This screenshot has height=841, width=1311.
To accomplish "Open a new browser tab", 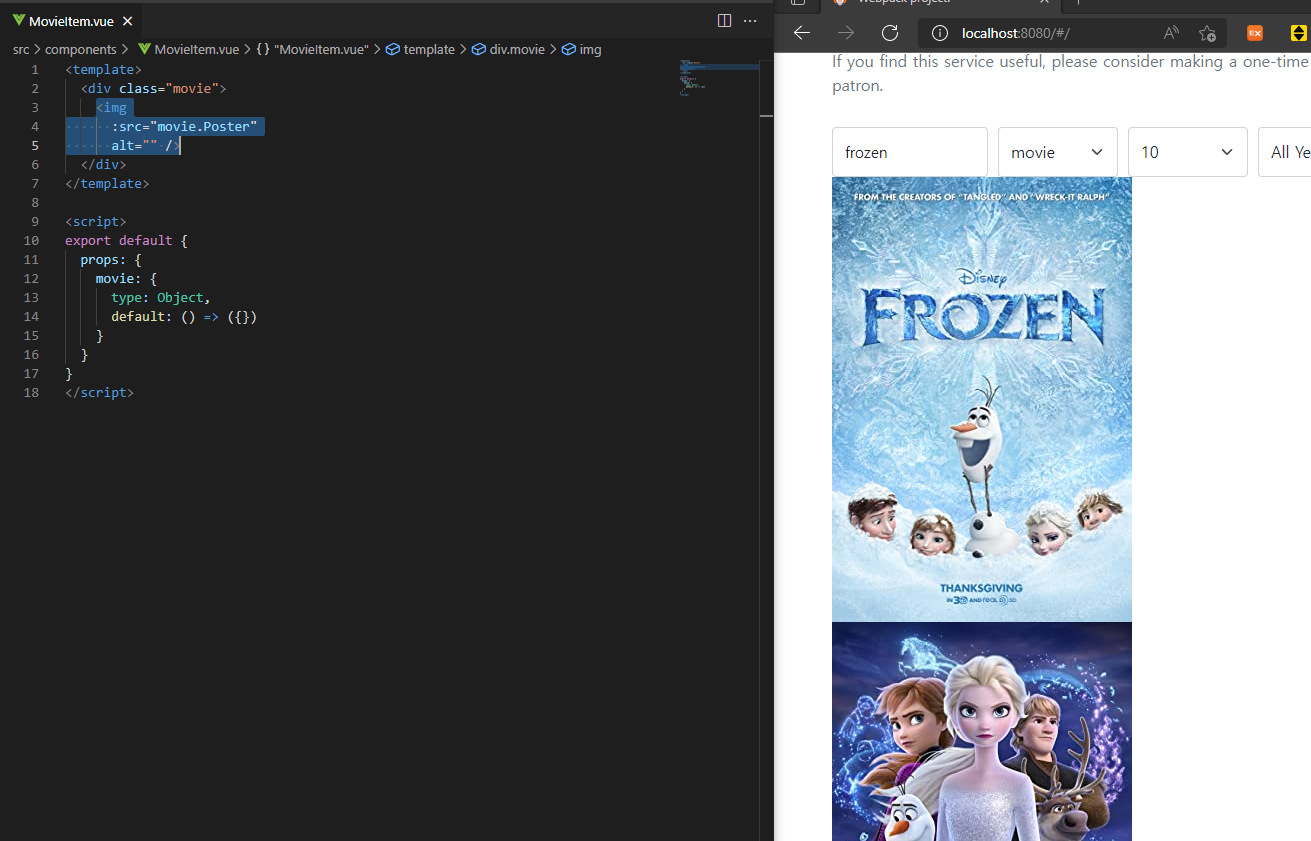I will (1079, 3).
